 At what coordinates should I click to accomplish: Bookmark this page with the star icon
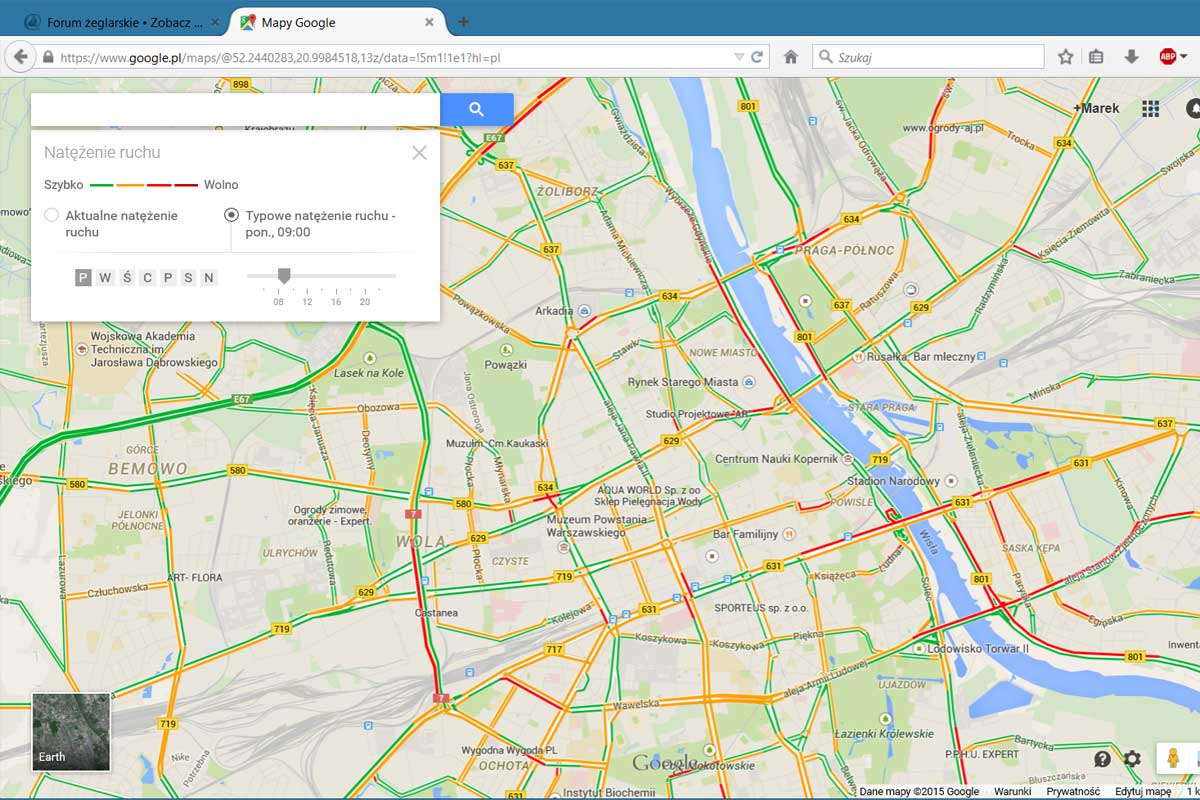[x=1066, y=57]
